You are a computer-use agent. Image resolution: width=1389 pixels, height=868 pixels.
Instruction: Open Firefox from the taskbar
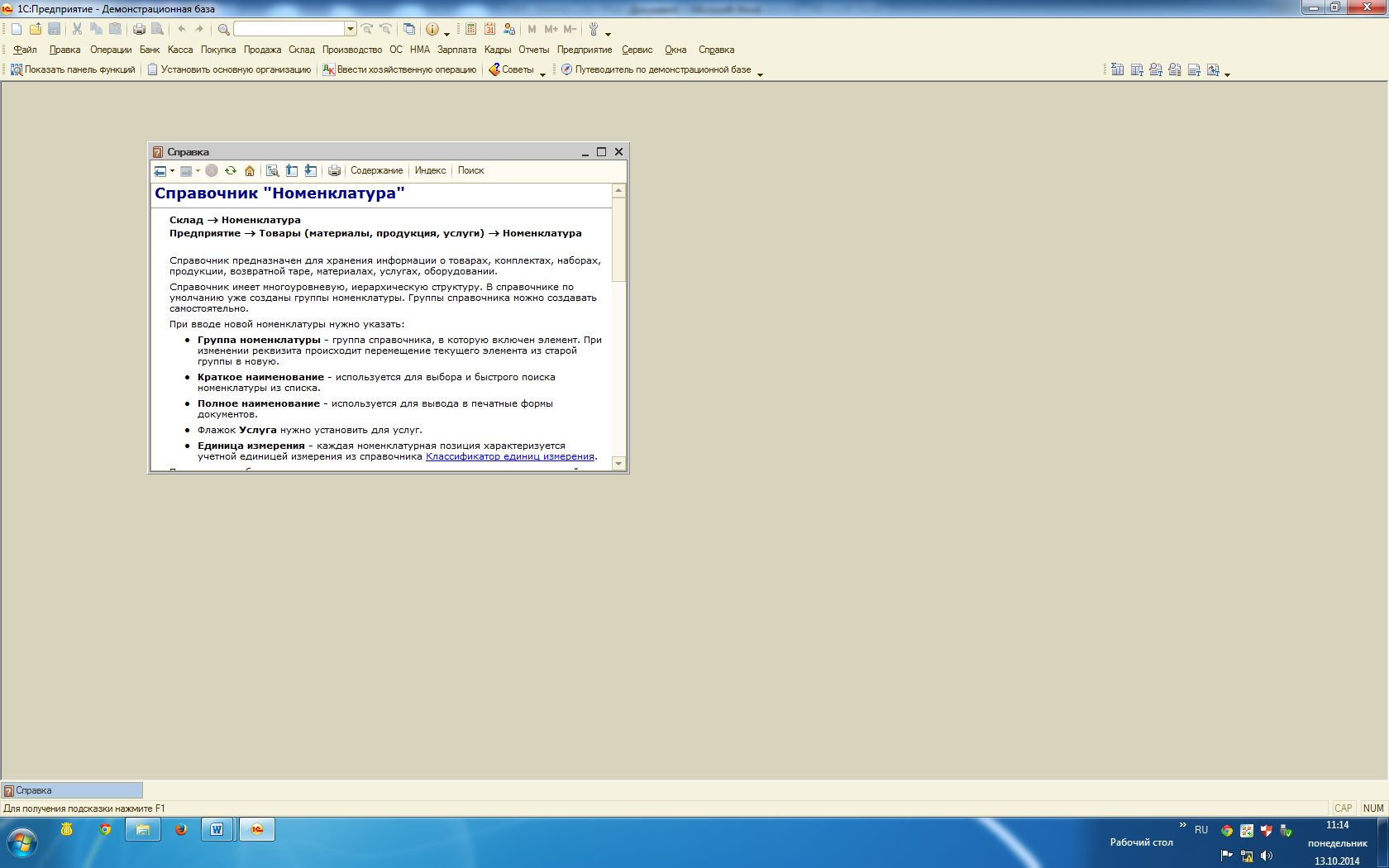[x=180, y=829]
